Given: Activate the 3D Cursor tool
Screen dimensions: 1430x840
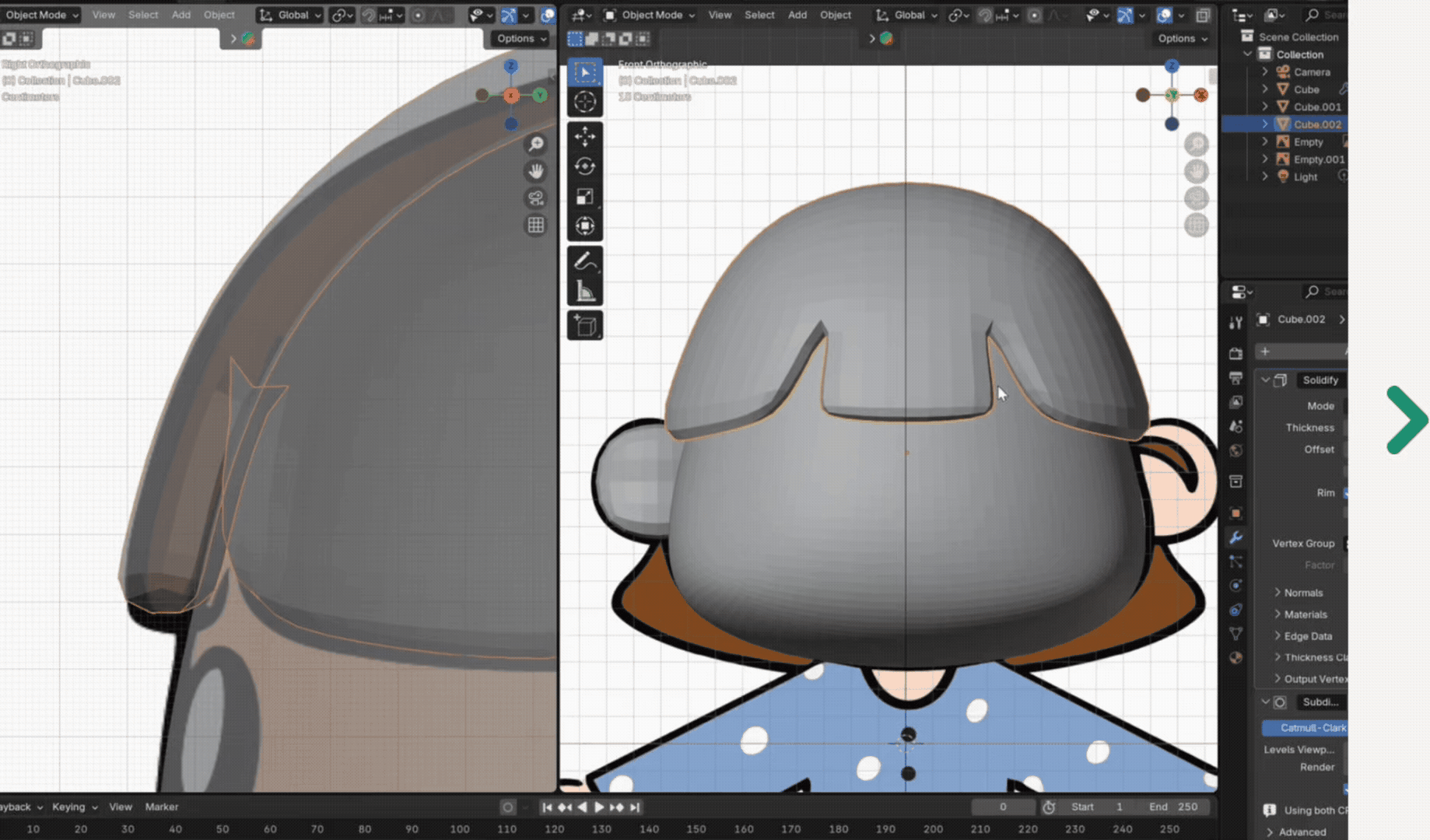Looking at the screenshot, I should pos(585,102).
